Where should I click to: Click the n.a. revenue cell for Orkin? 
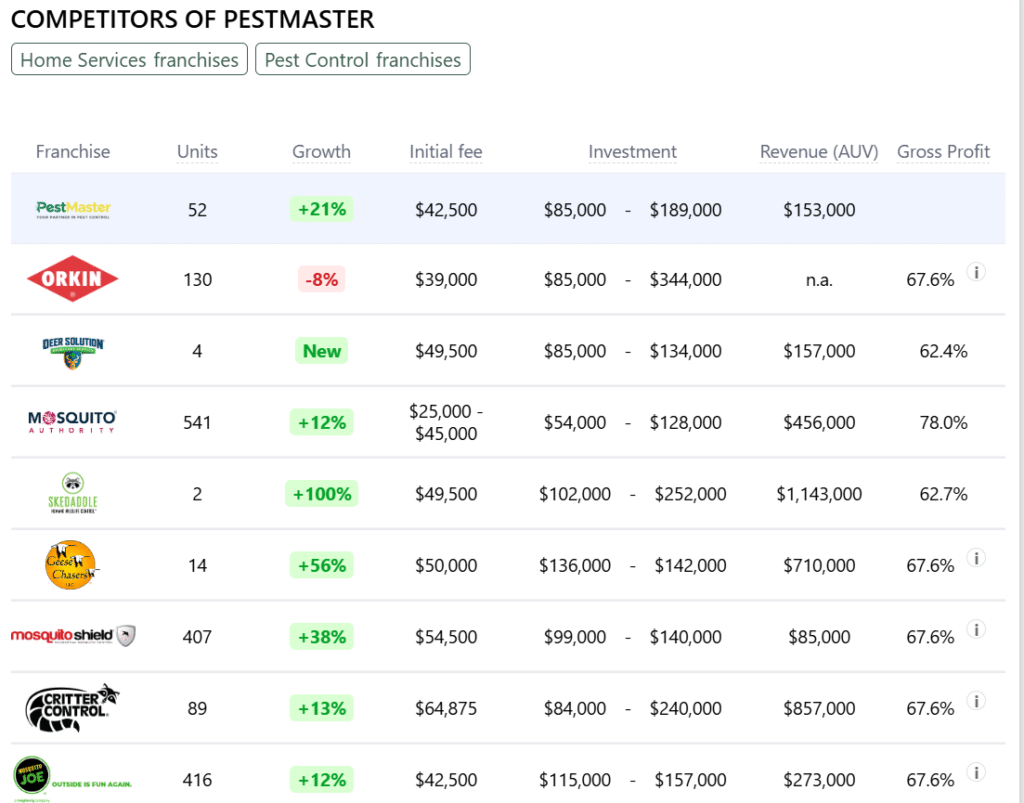819,280
